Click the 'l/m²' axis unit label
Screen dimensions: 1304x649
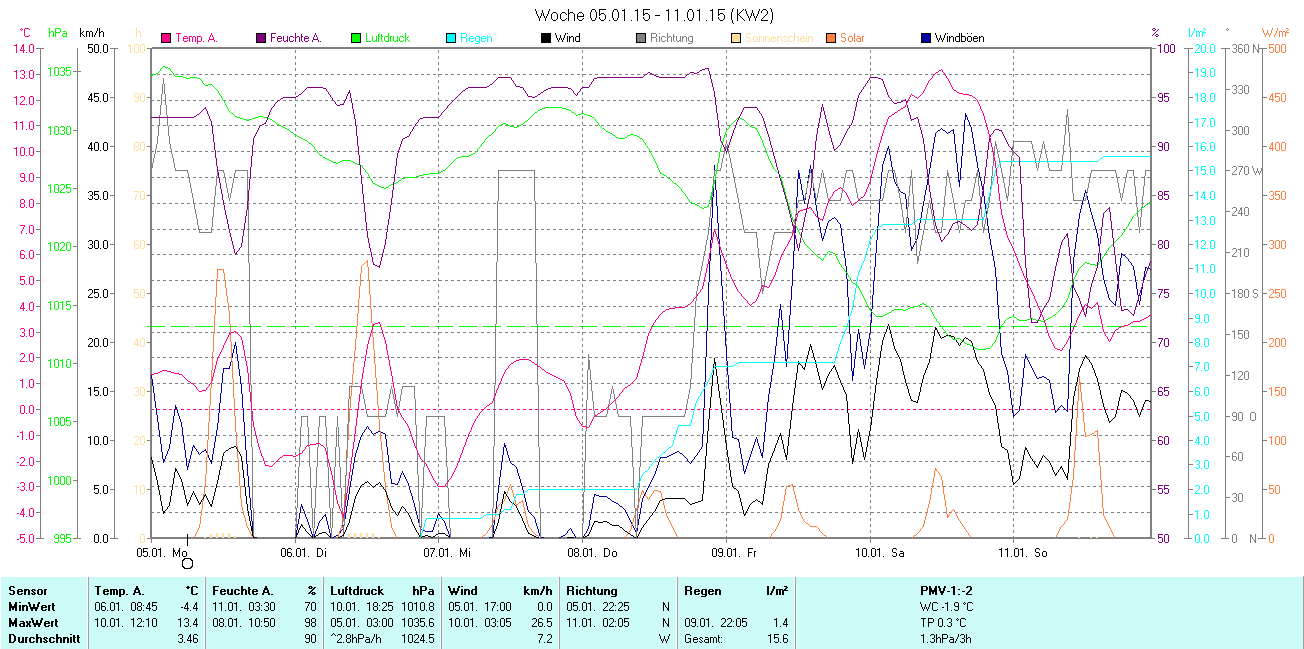tap(1199, 33)
